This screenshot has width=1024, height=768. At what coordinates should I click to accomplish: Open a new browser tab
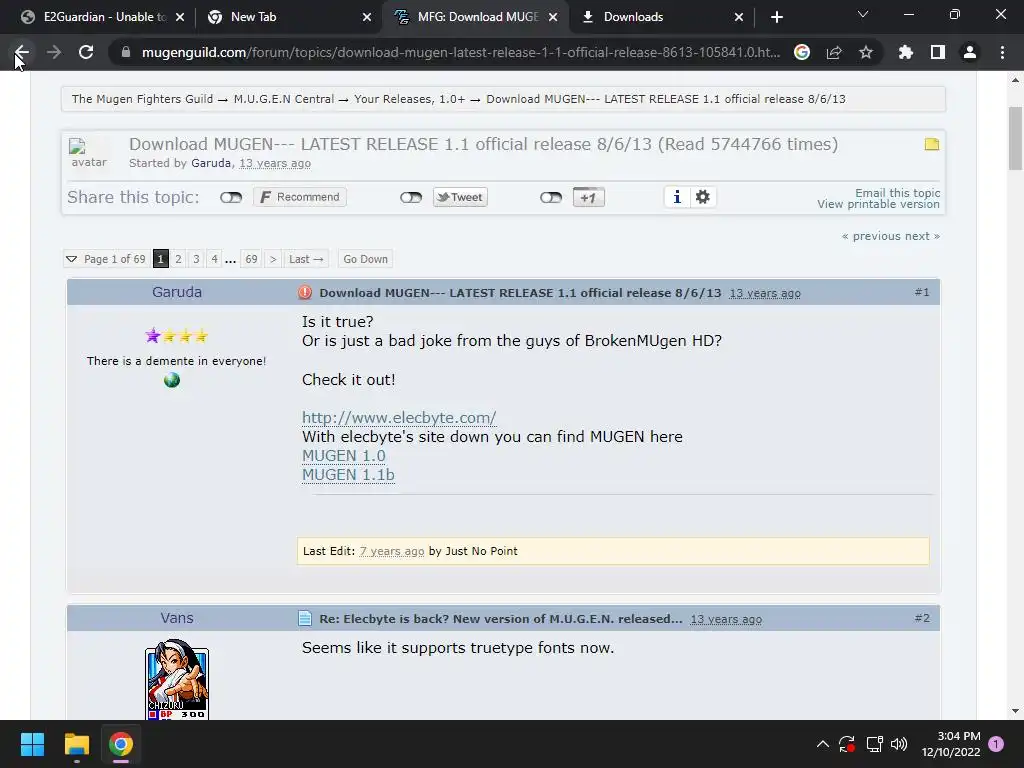(x=776, y=17)
